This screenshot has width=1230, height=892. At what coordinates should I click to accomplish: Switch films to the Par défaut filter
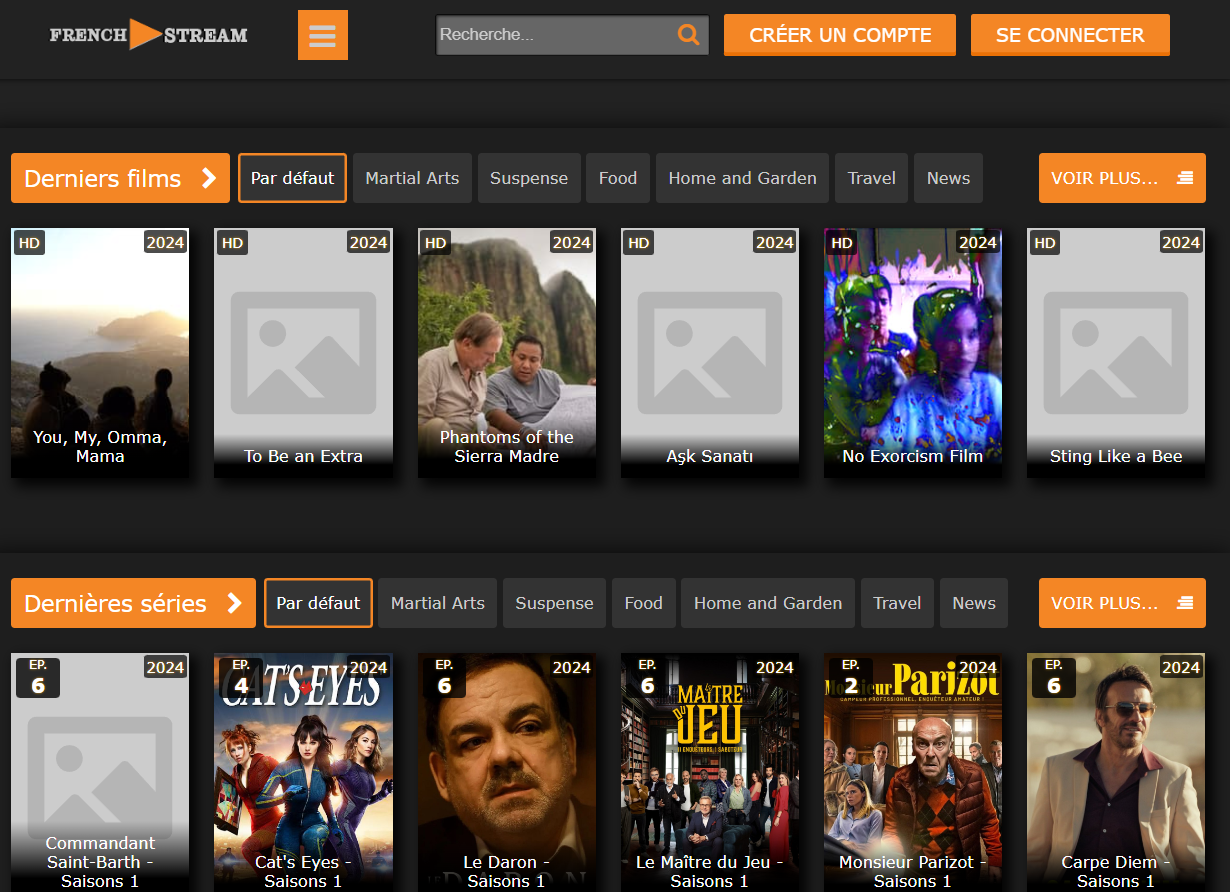pos(292,178)
